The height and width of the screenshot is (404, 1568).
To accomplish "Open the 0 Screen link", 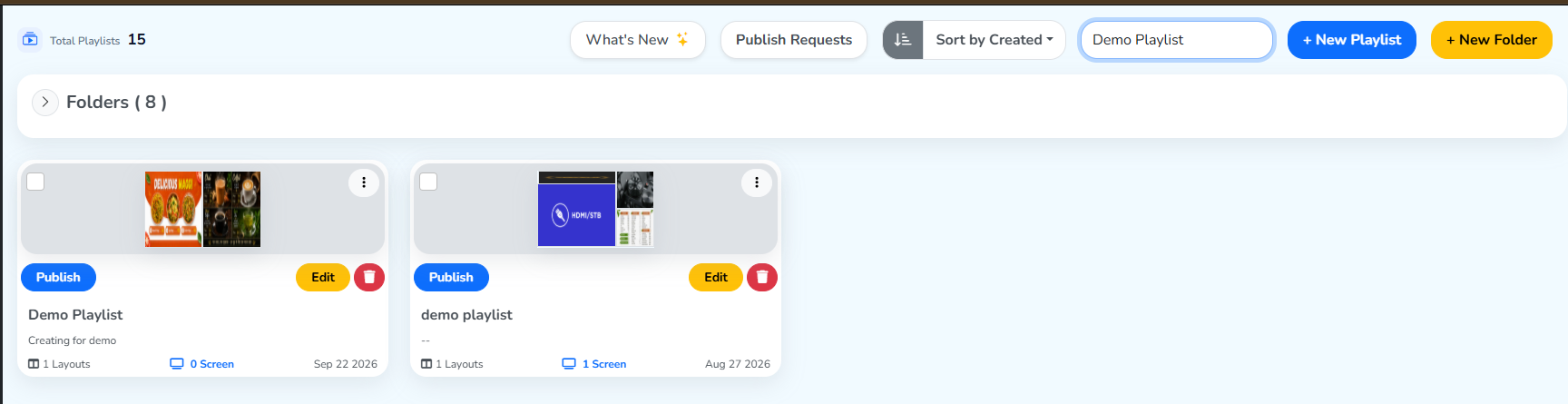I will [212, 364].
